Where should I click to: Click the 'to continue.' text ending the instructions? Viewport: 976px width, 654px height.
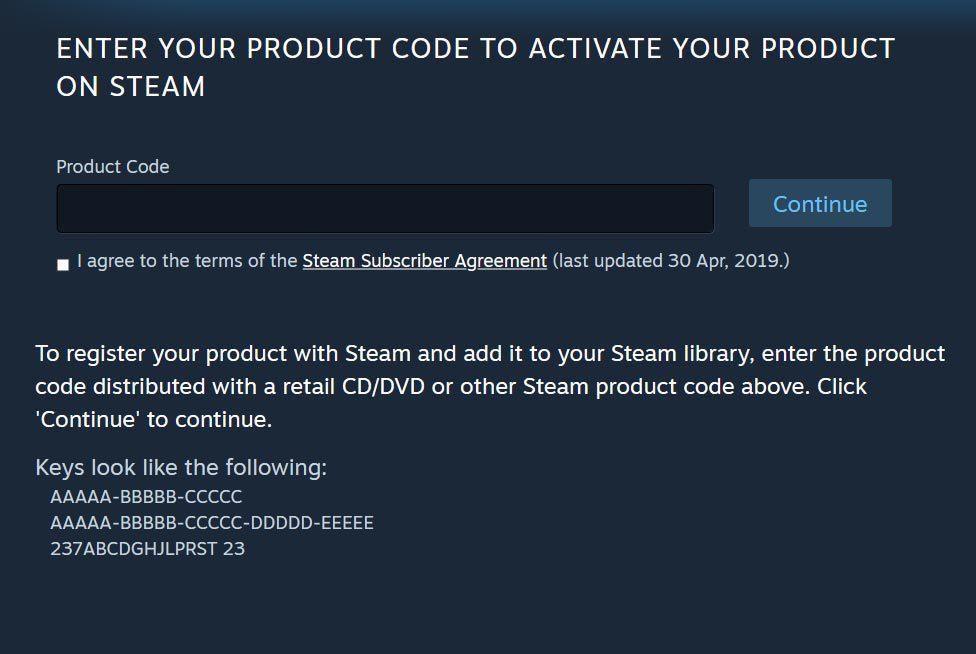210,419
